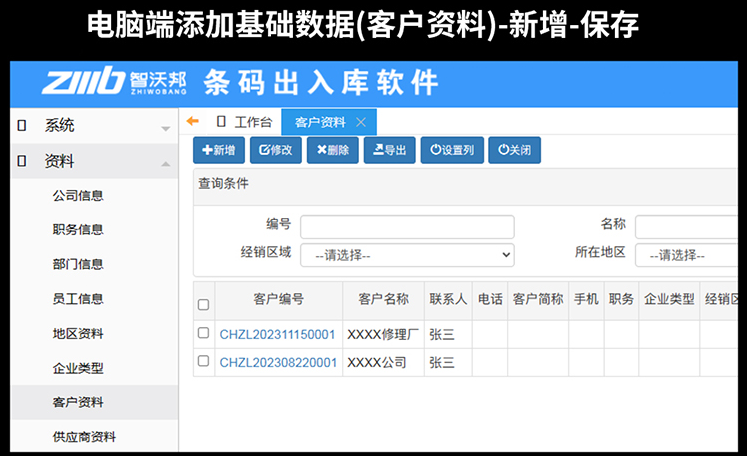Click the icon before 系统 in the sidebar
Image resolution: width=747 pixels, height=456 pixels.
(x=22, y=126)
